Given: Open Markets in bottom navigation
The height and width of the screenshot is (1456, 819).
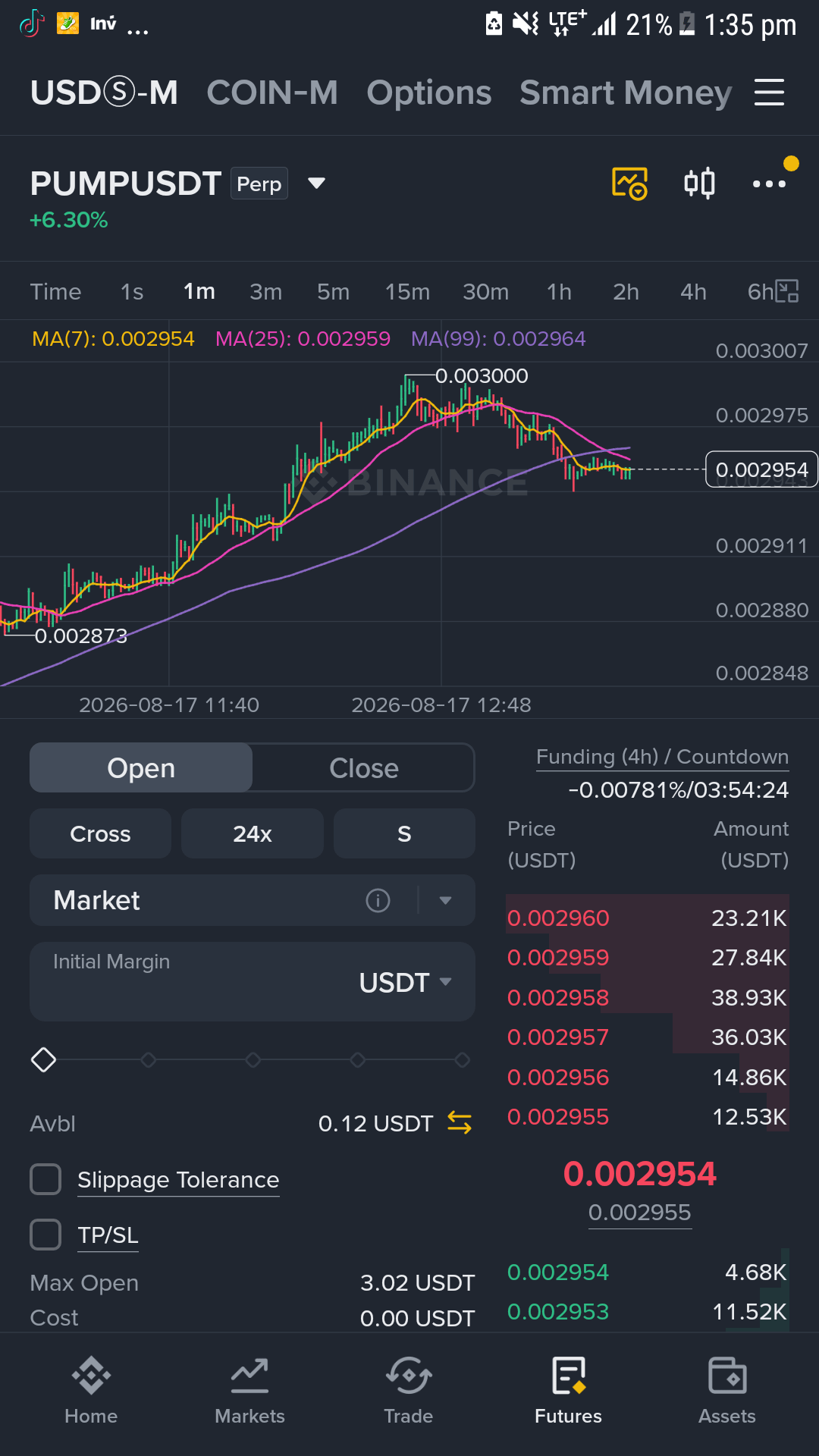Looking at the screenshot, I should point(249,1390).
